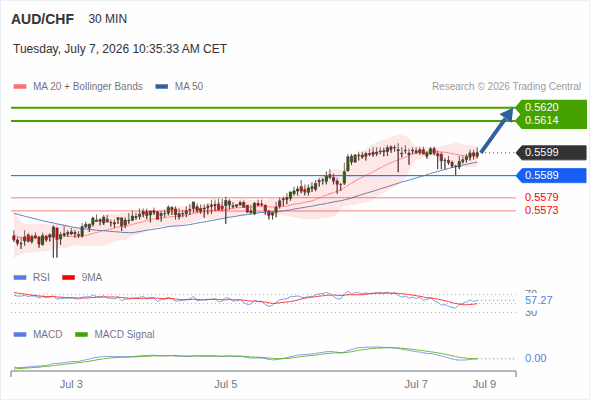Click the RSI value 57.27 label
This screenshot has width=590, height=400.
click(538, 300)
